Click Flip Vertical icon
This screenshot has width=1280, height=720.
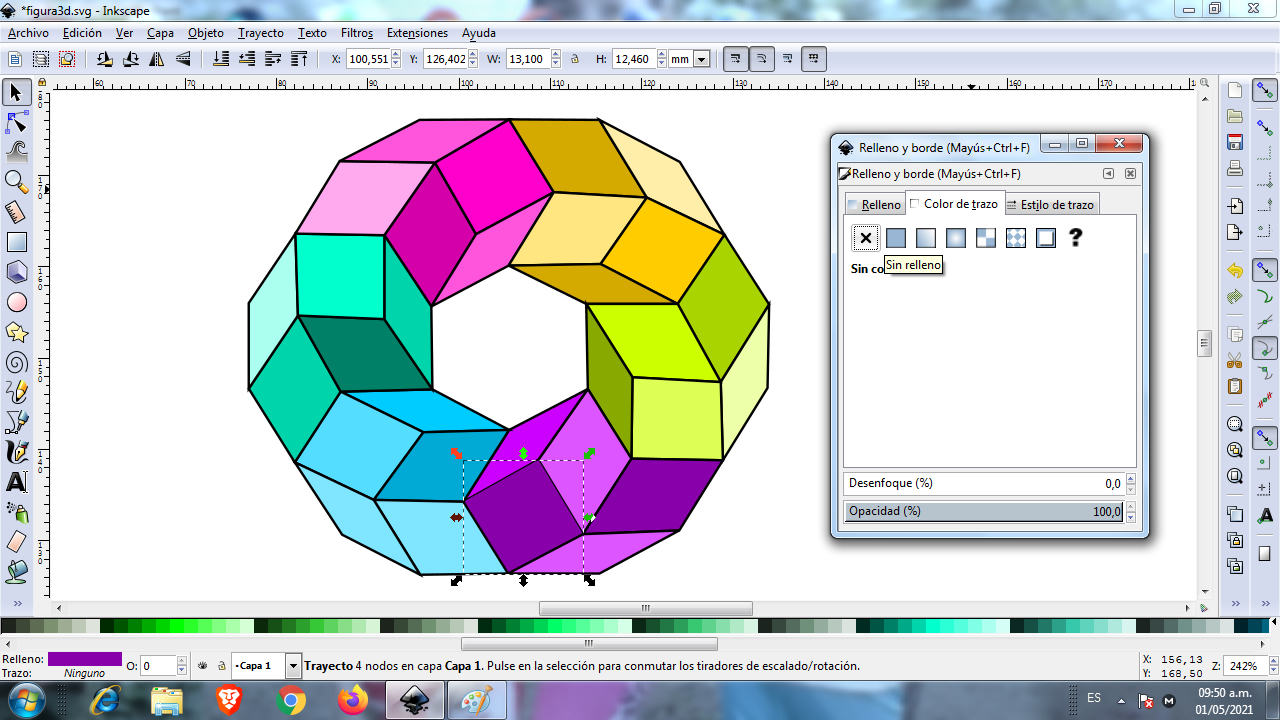click(182, 60)
